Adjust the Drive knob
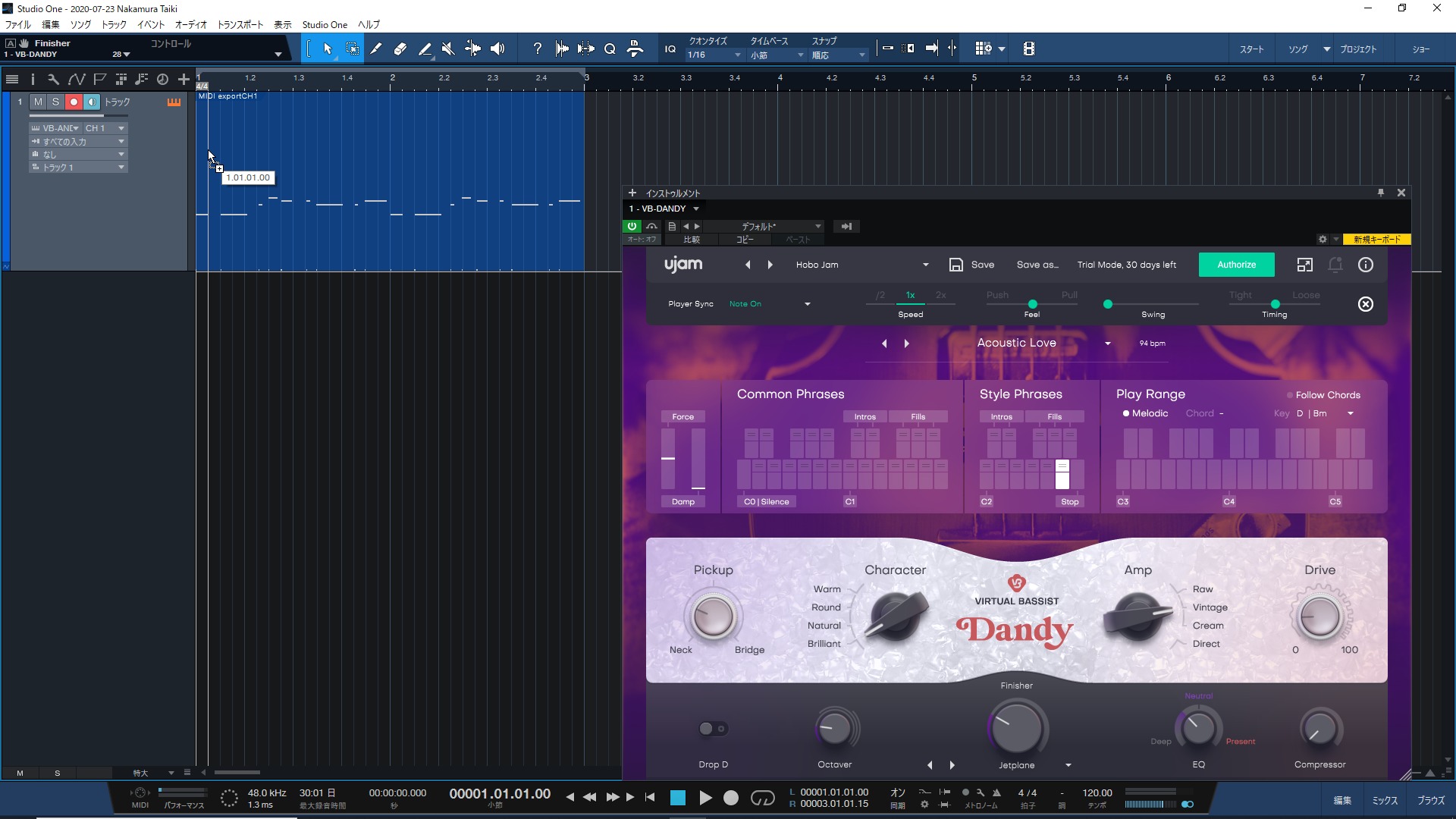1456x819 pixels. 1320,617
